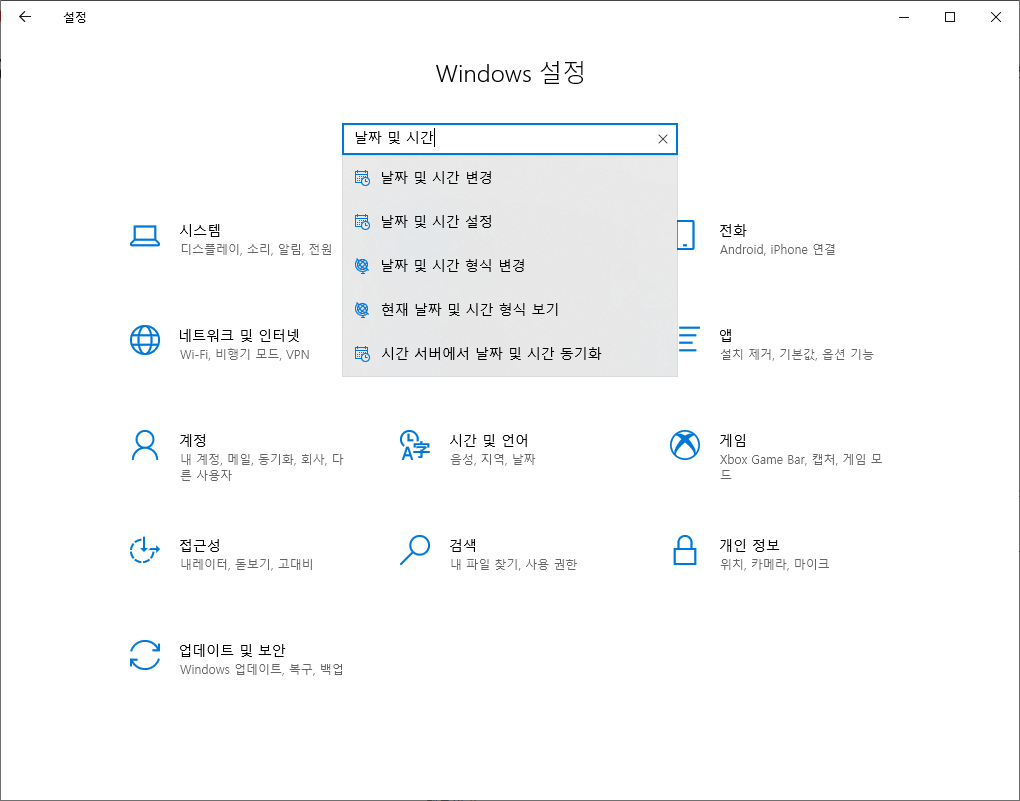Open the 게임 category title

pyautogui.click(x=733, y=441)
